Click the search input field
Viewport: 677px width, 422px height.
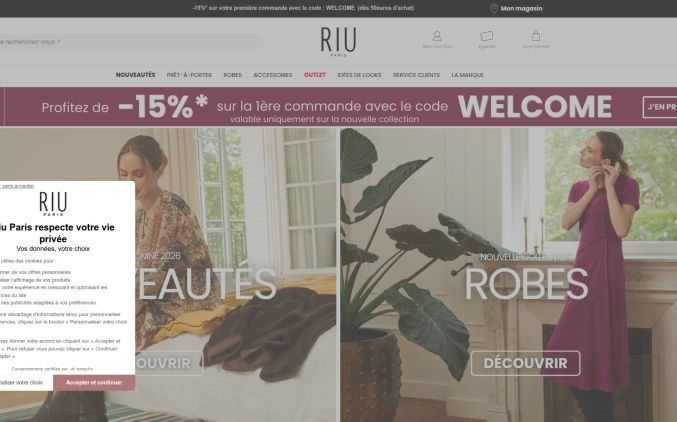point(130,42)
